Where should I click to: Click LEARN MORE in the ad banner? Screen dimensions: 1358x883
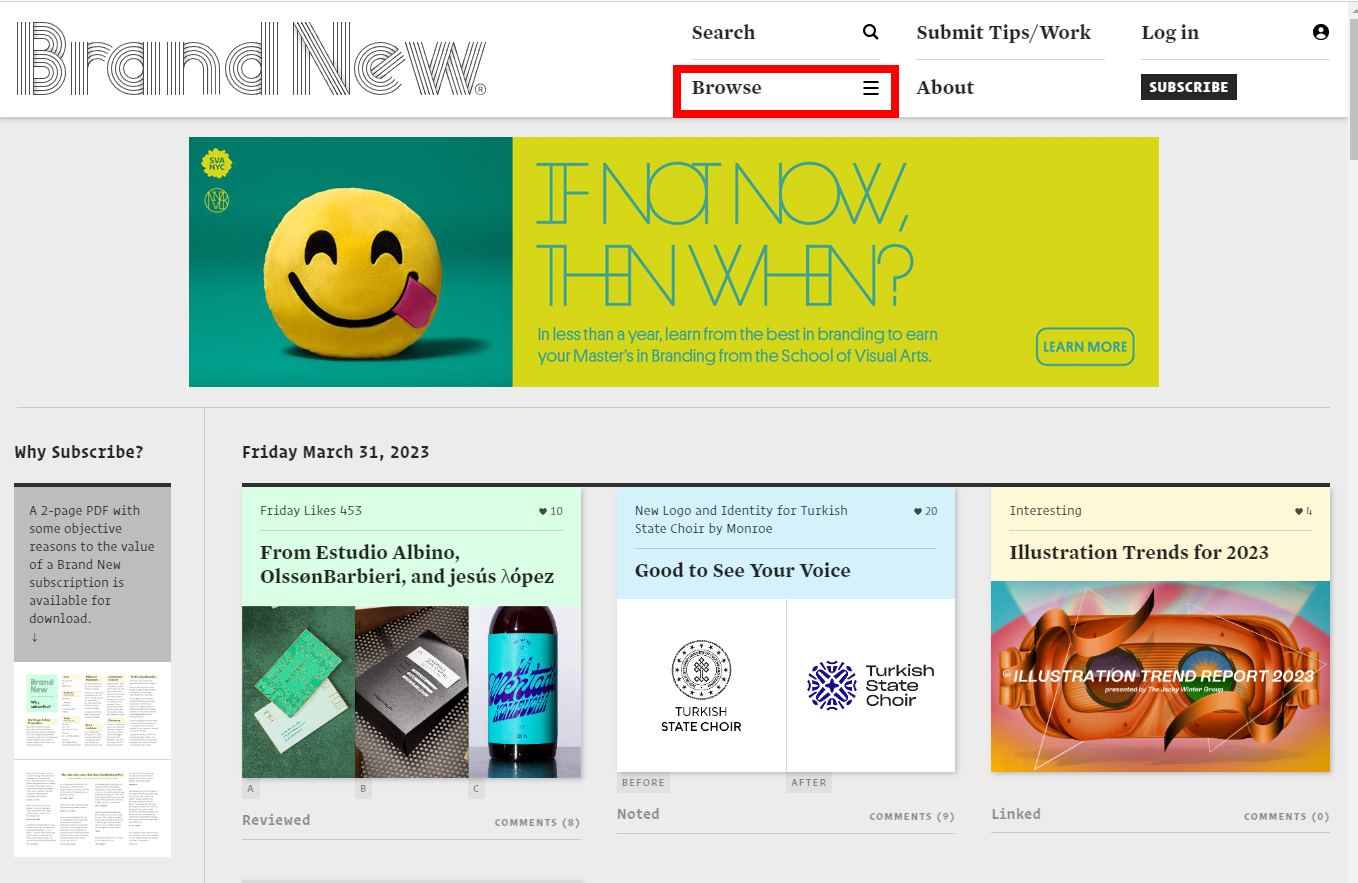click(x=1085, y=347)
